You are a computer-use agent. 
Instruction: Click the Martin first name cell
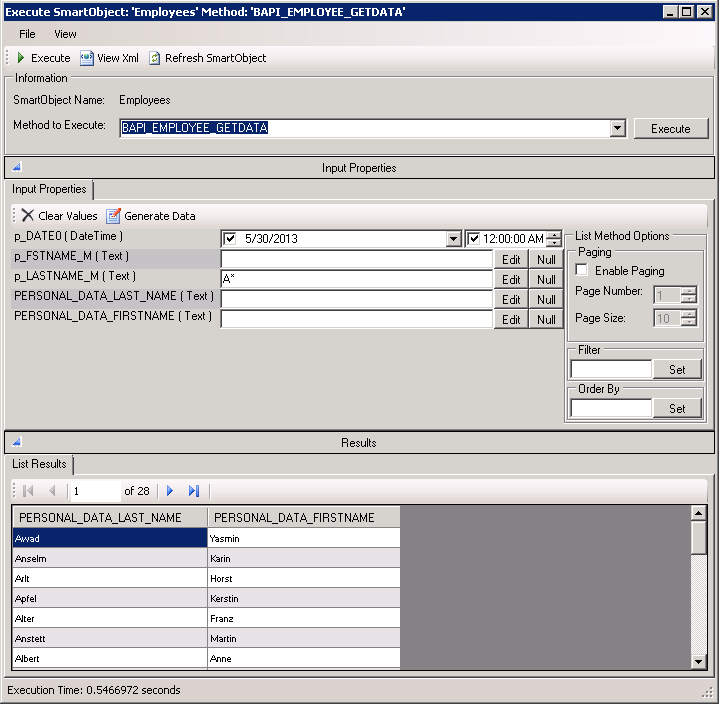click(x=304, y=638)
